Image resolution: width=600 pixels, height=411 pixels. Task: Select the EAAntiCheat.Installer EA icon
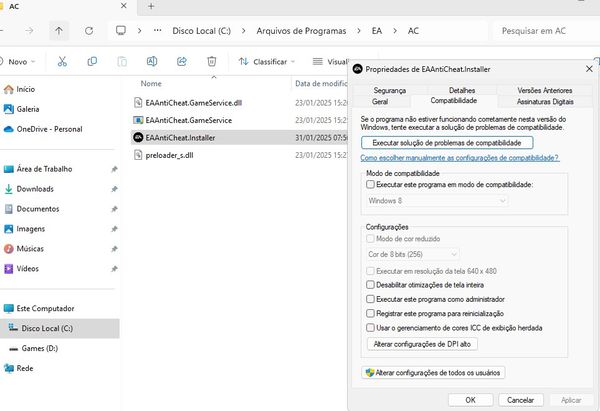[x=138, y=137]
